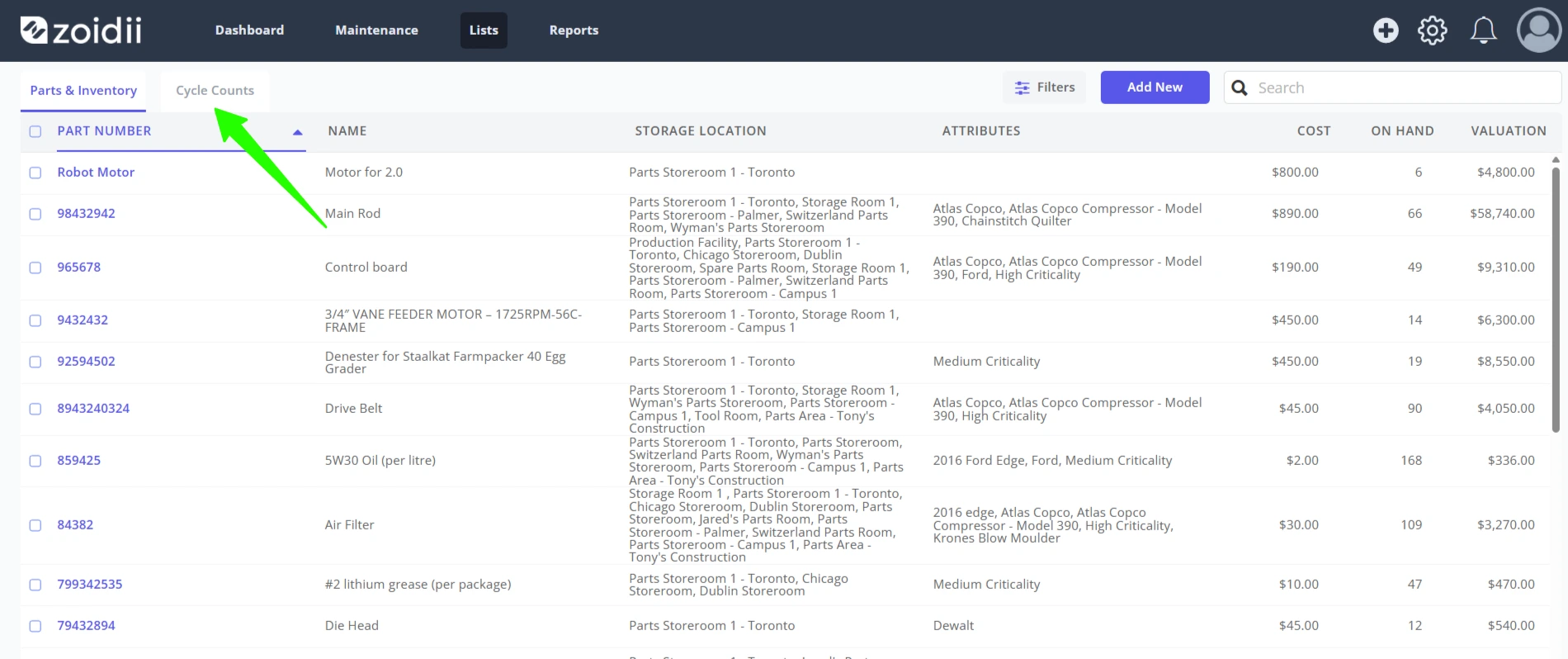Select all rows with the header checkbox

tap(35, 131)
